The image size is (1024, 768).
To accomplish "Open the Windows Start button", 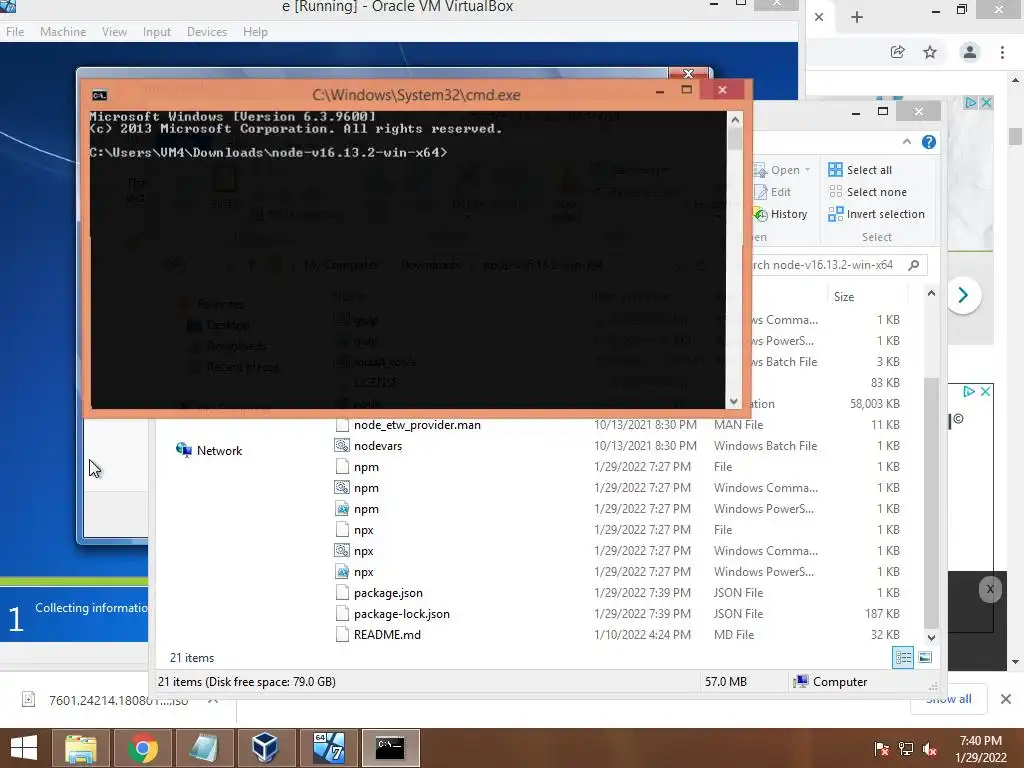I will (24, 748).
